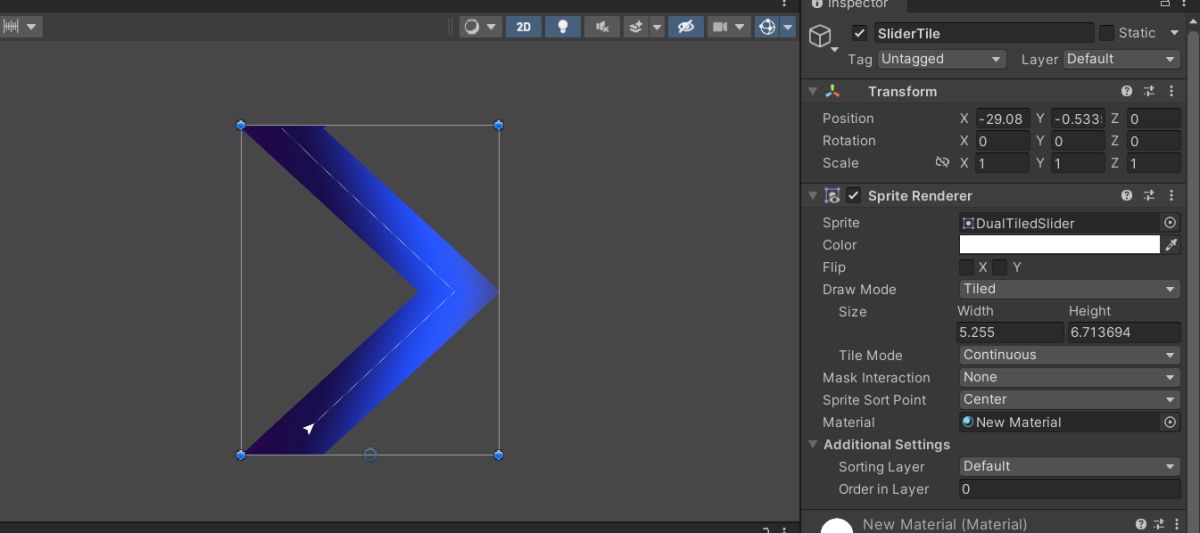Toggle the SliderTile active checkbox
The width and height of the screenshot is (1200, 533).
(859, 33)
